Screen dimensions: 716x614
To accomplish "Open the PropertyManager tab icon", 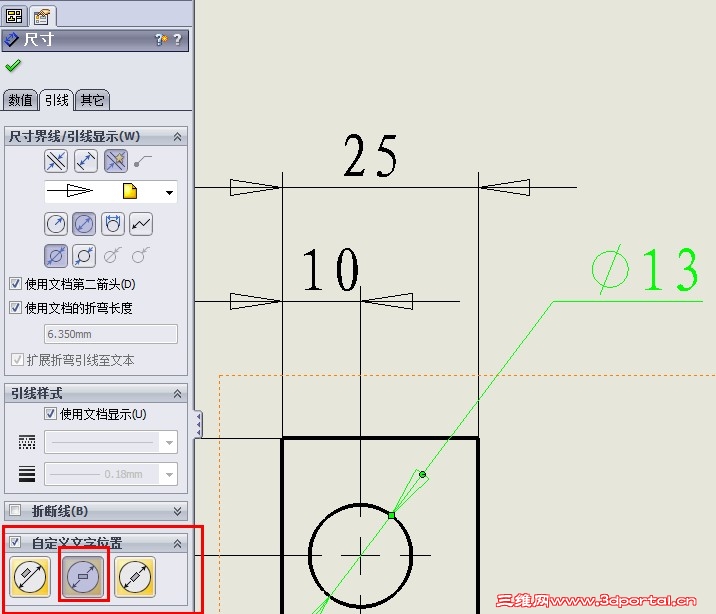I will pyautogui.click(x=42, y=16).
